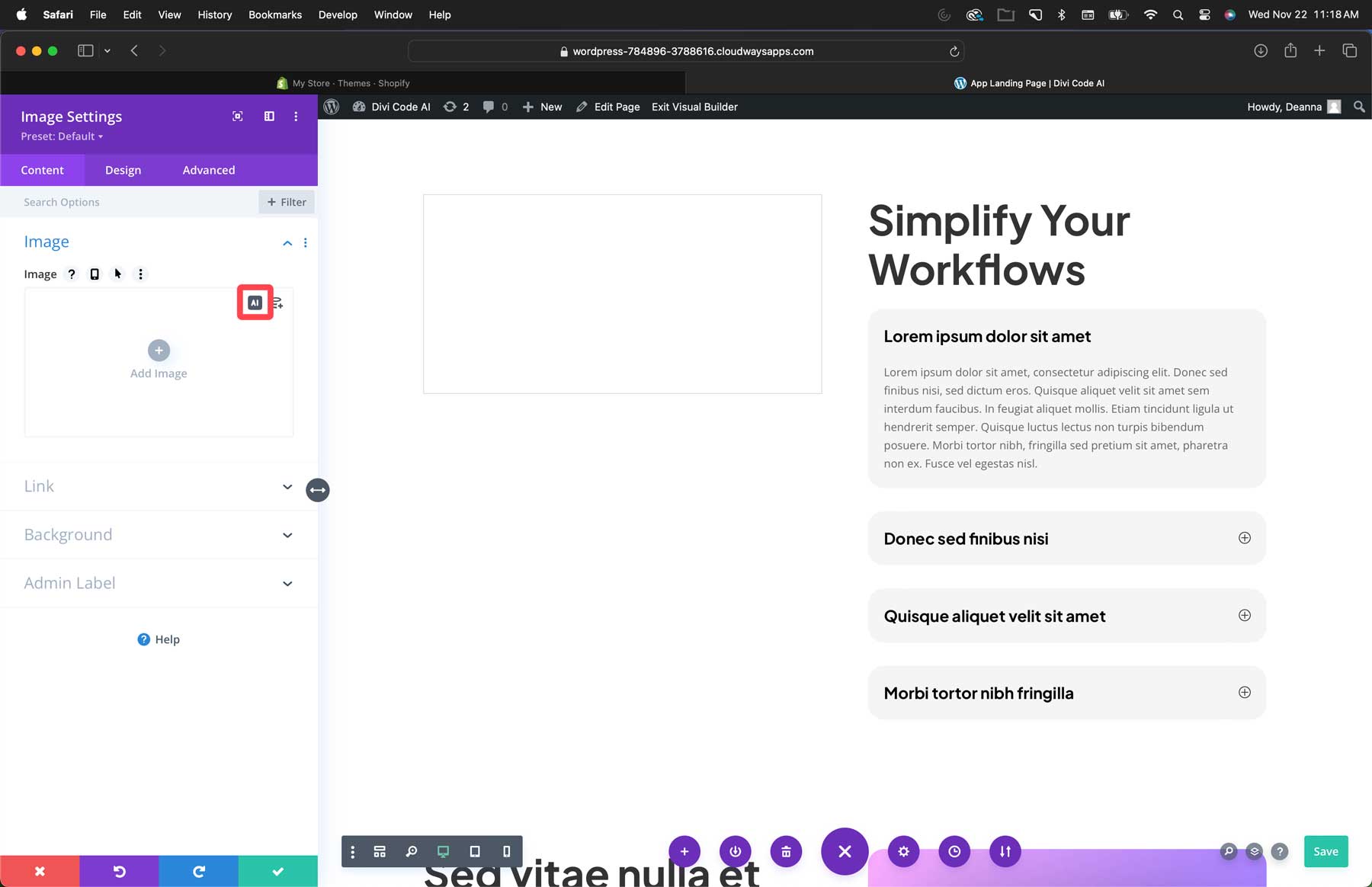Open macOS Control Center in menu bar
This screenshot has width=1372, height=887.
point(1204,14)
